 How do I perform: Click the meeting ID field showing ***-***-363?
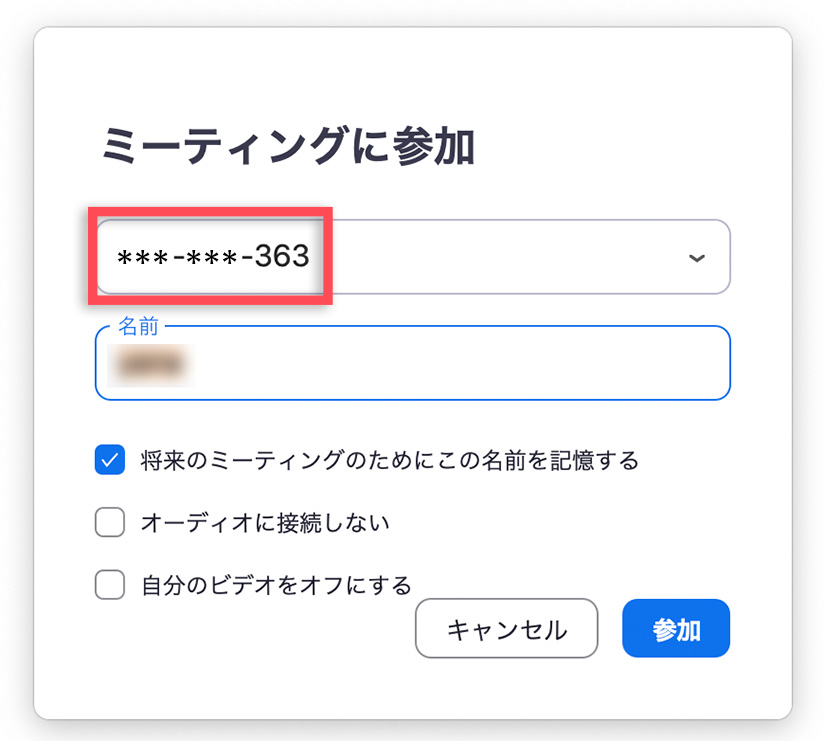(x=213, y=257)
